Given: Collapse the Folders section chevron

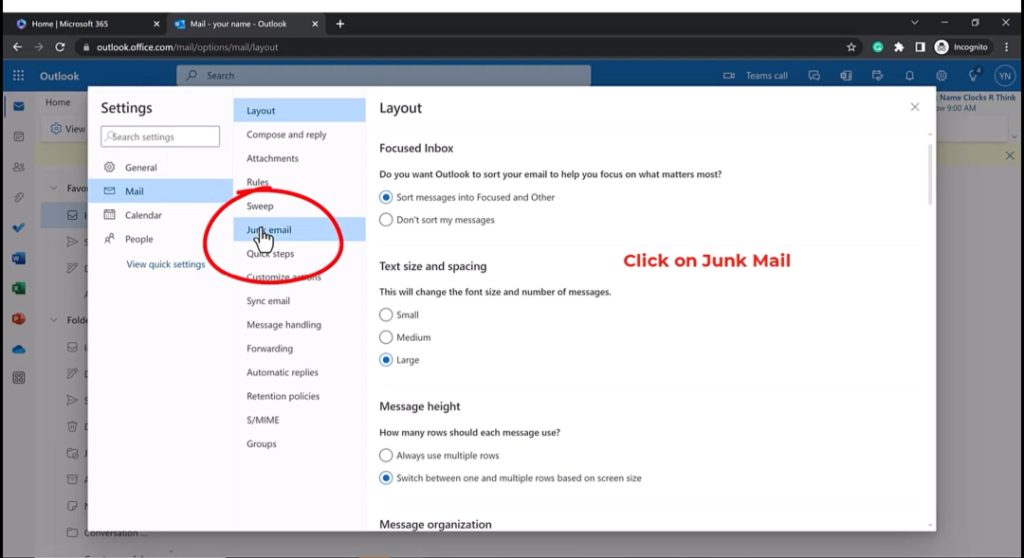Looking at the screenshot, I should (x=54, y=321).
